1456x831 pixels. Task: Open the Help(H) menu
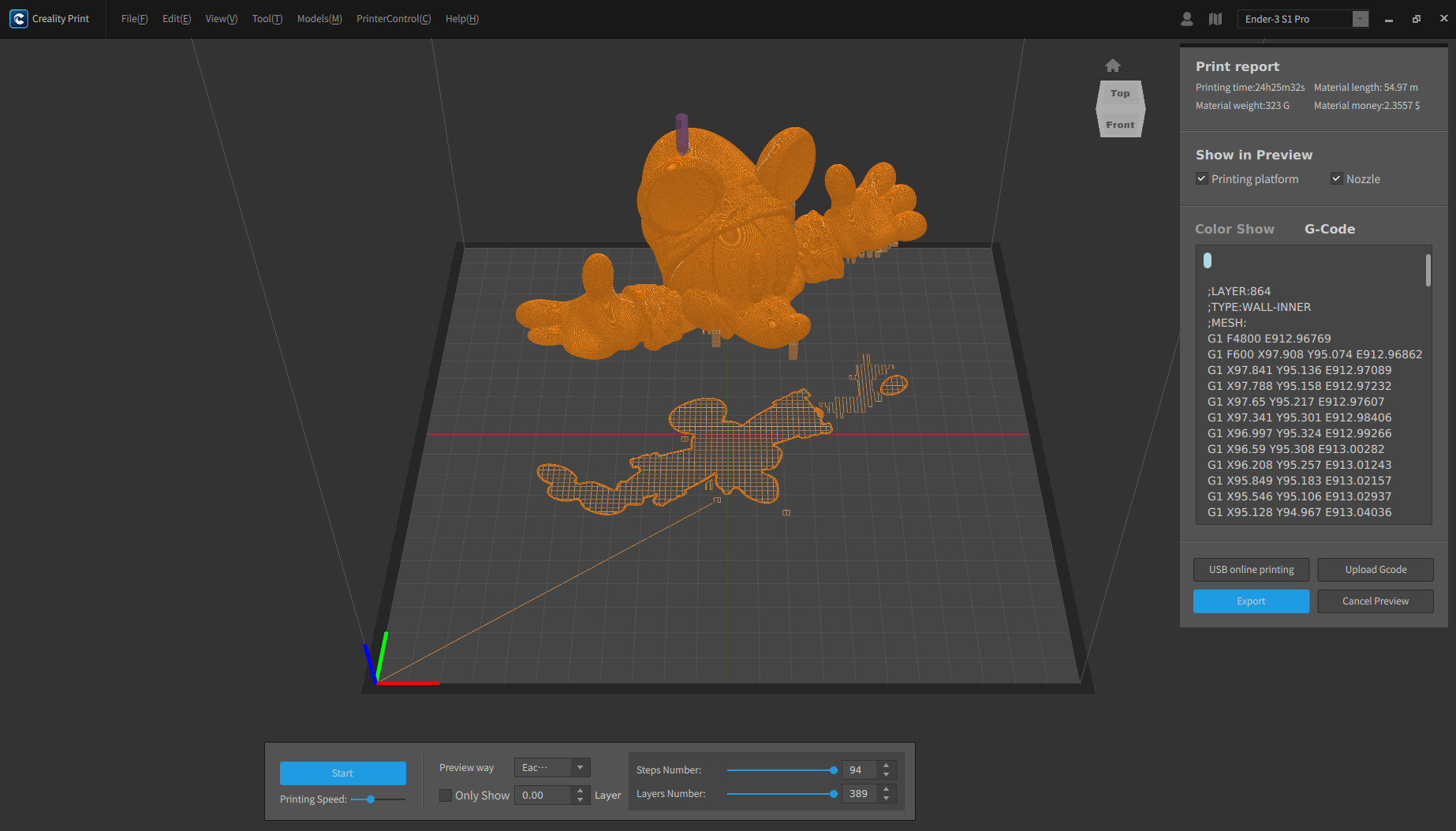[462, 19]
